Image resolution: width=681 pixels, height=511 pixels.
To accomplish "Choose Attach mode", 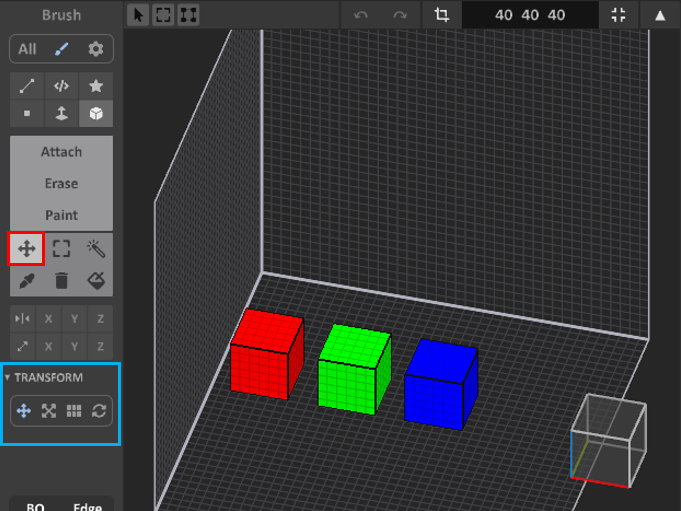I will (61, 152).
